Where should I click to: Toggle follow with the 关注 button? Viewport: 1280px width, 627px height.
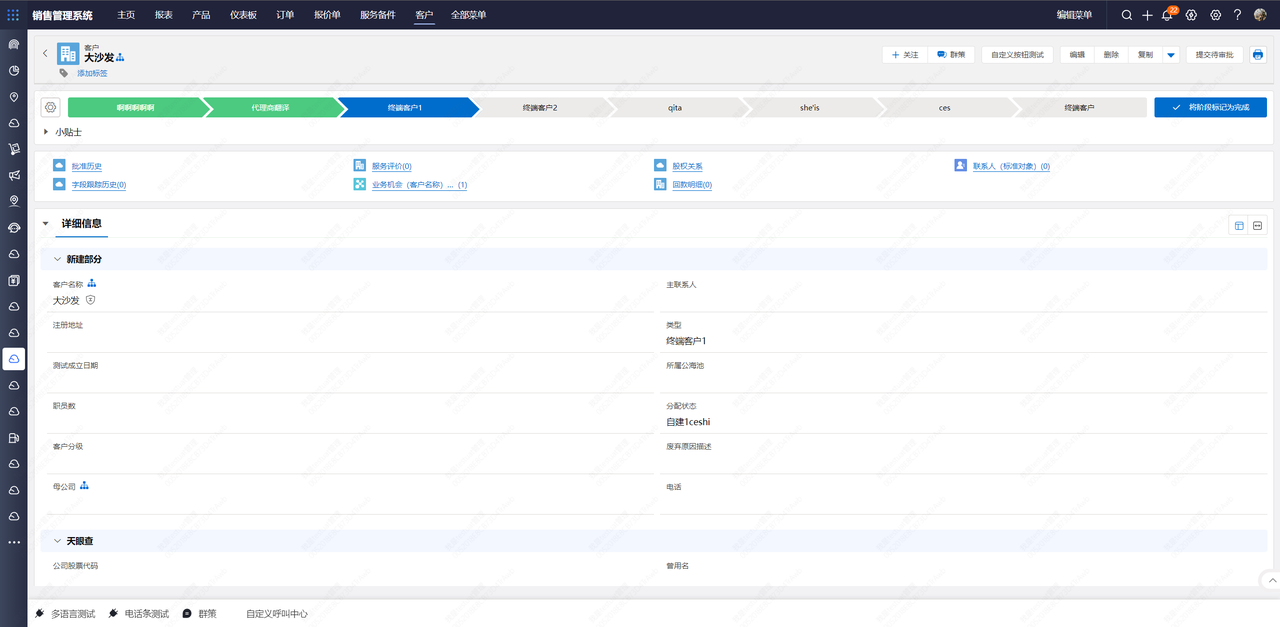point(904,55)
